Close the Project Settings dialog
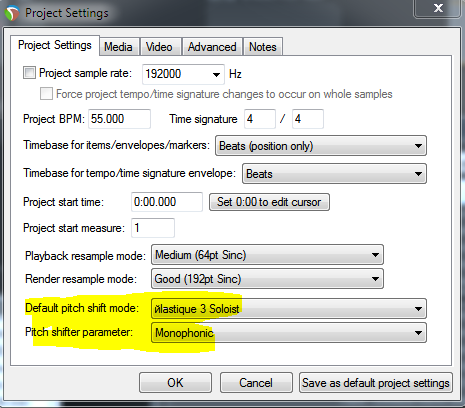 coord(438,8)
